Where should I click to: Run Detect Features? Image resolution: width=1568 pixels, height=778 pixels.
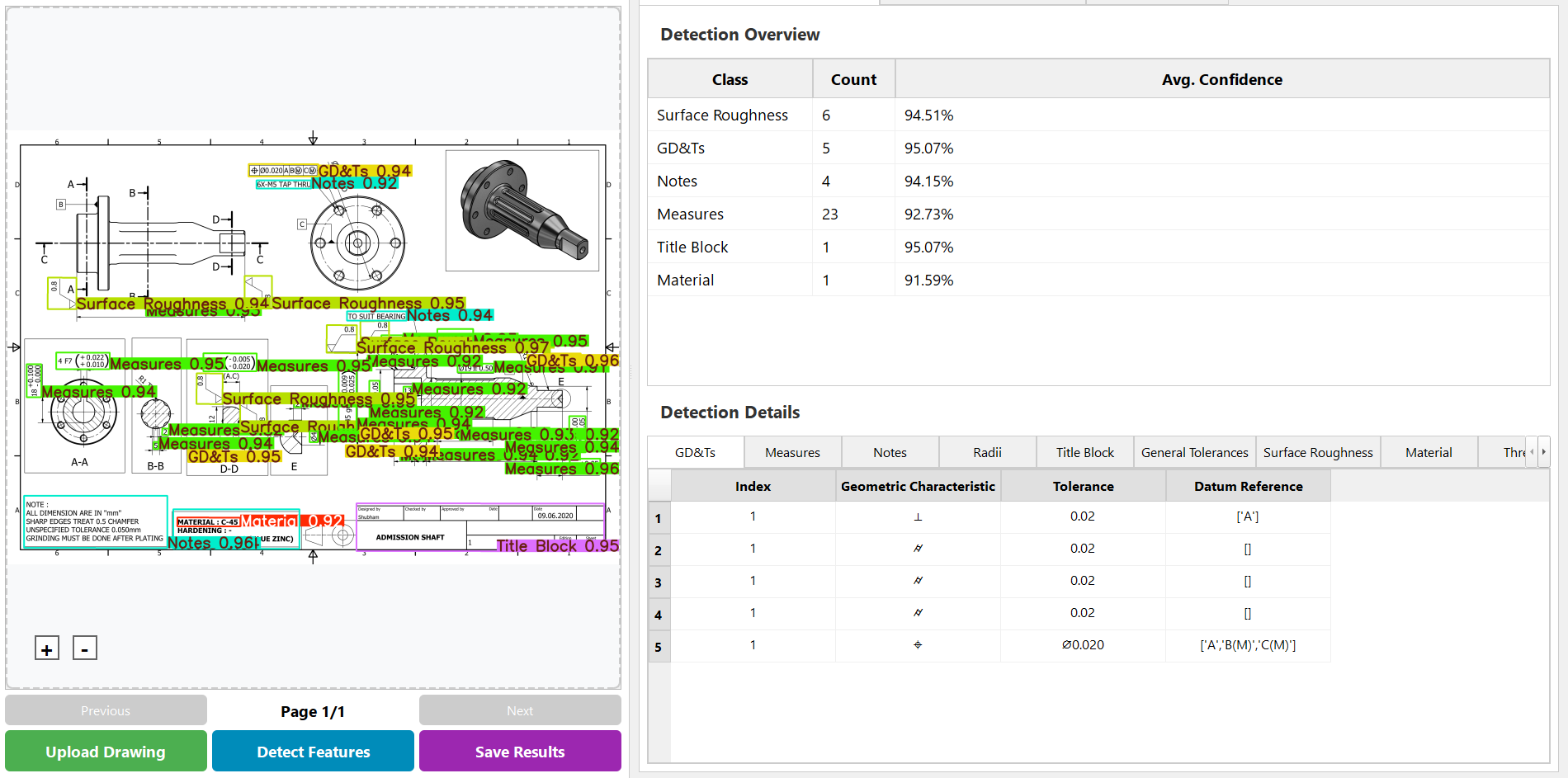[x=314, y=752]
